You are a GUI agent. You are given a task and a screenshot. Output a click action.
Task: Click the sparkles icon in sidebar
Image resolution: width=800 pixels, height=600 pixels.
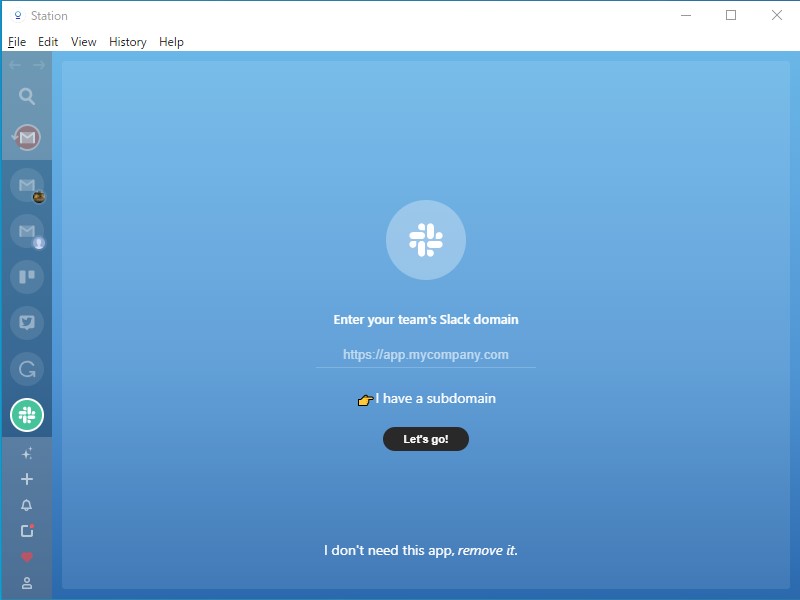pos(27,453)
